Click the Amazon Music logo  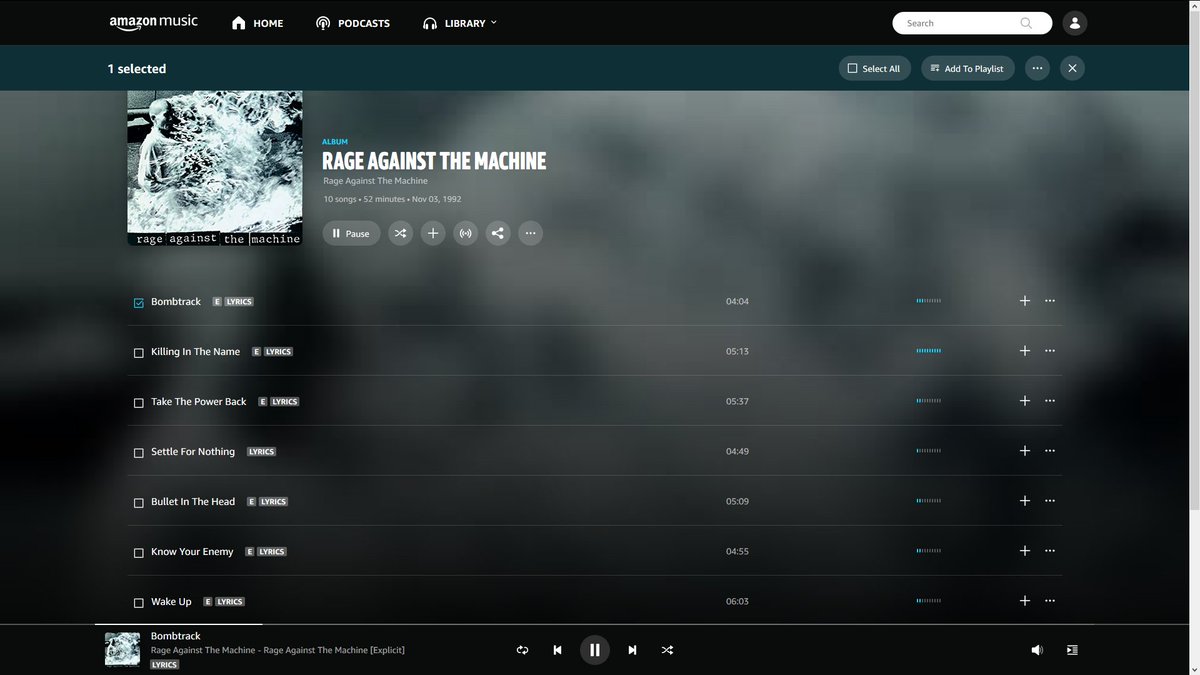point(153,22)
